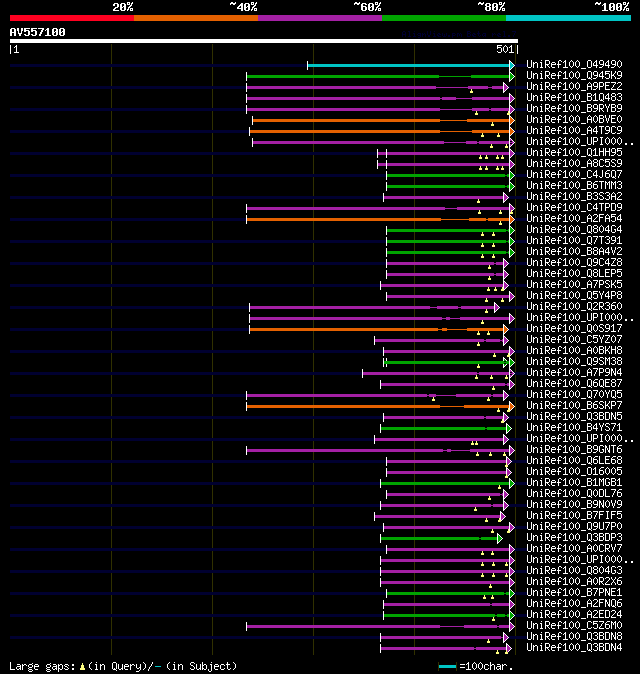Screen dimensions: 640x674
Task: Click the orange alignment bar of A0BVE0
Action: pyautogui.click(x=381, y=120)
